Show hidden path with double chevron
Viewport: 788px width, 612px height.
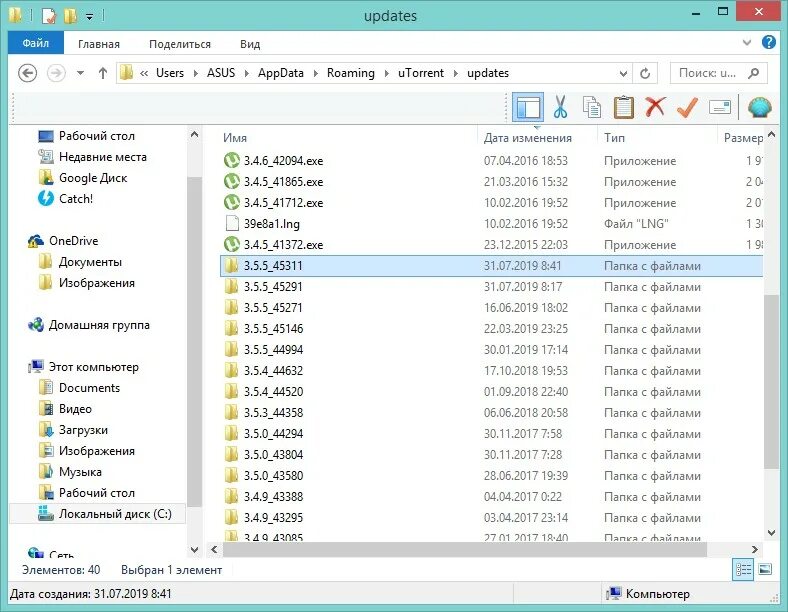[144, 73]
